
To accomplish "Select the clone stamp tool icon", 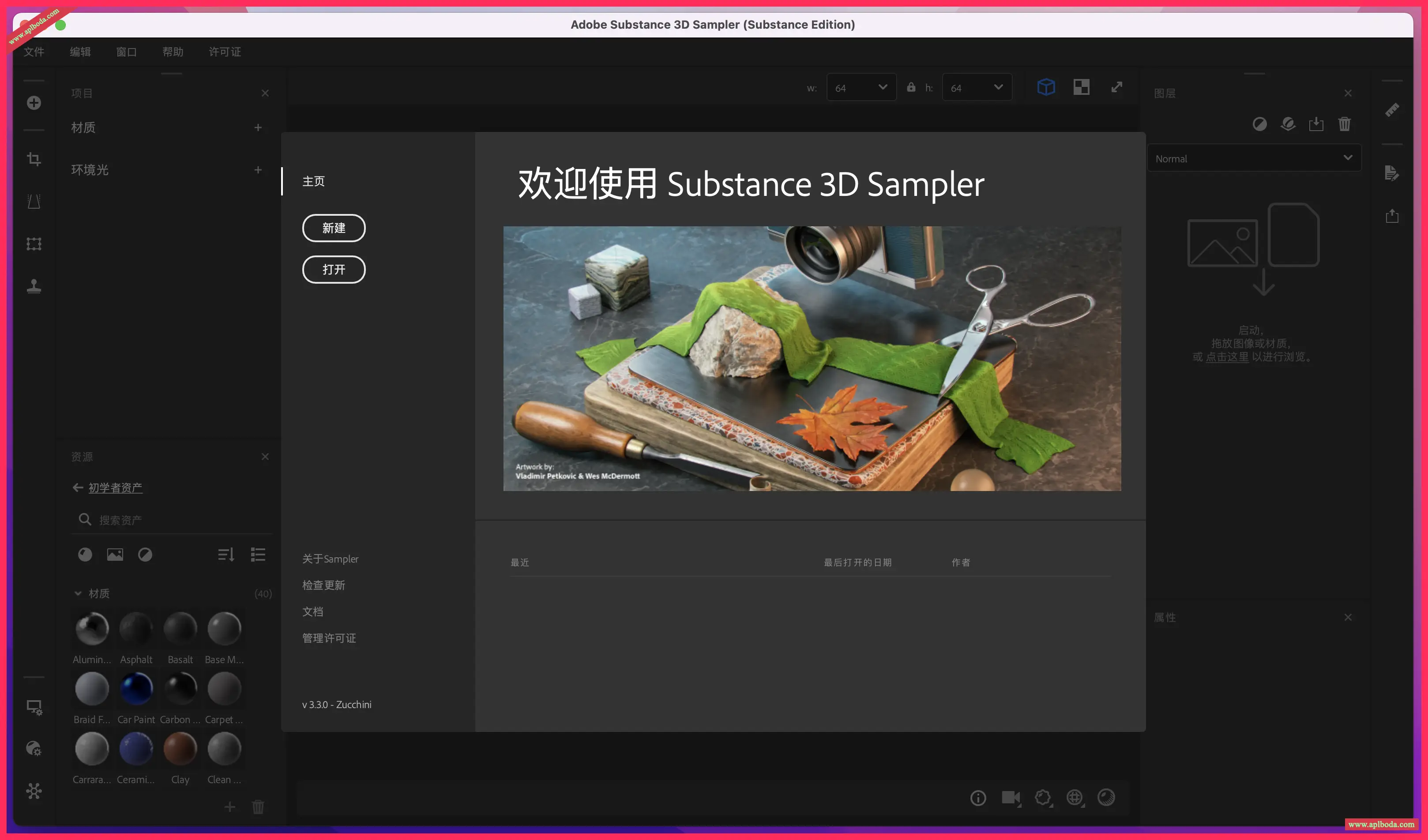I will tap(34, 286).
